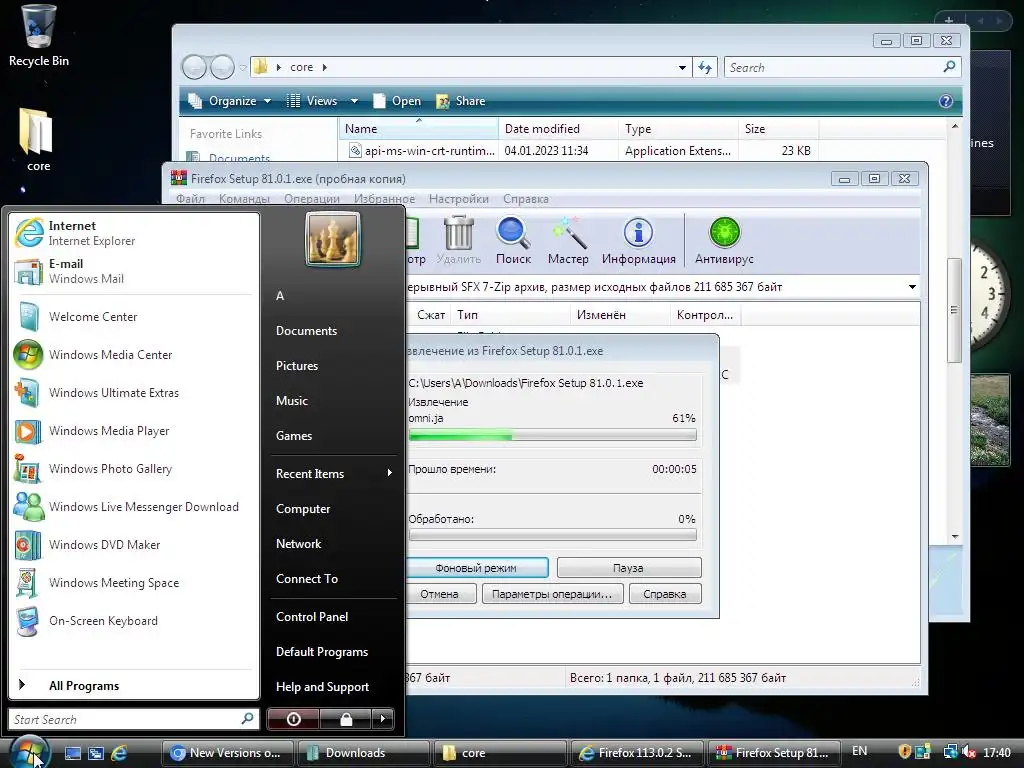Screen dimensions: 1024x768
Task: Click the network tray icon
Action: coord(951,752)
